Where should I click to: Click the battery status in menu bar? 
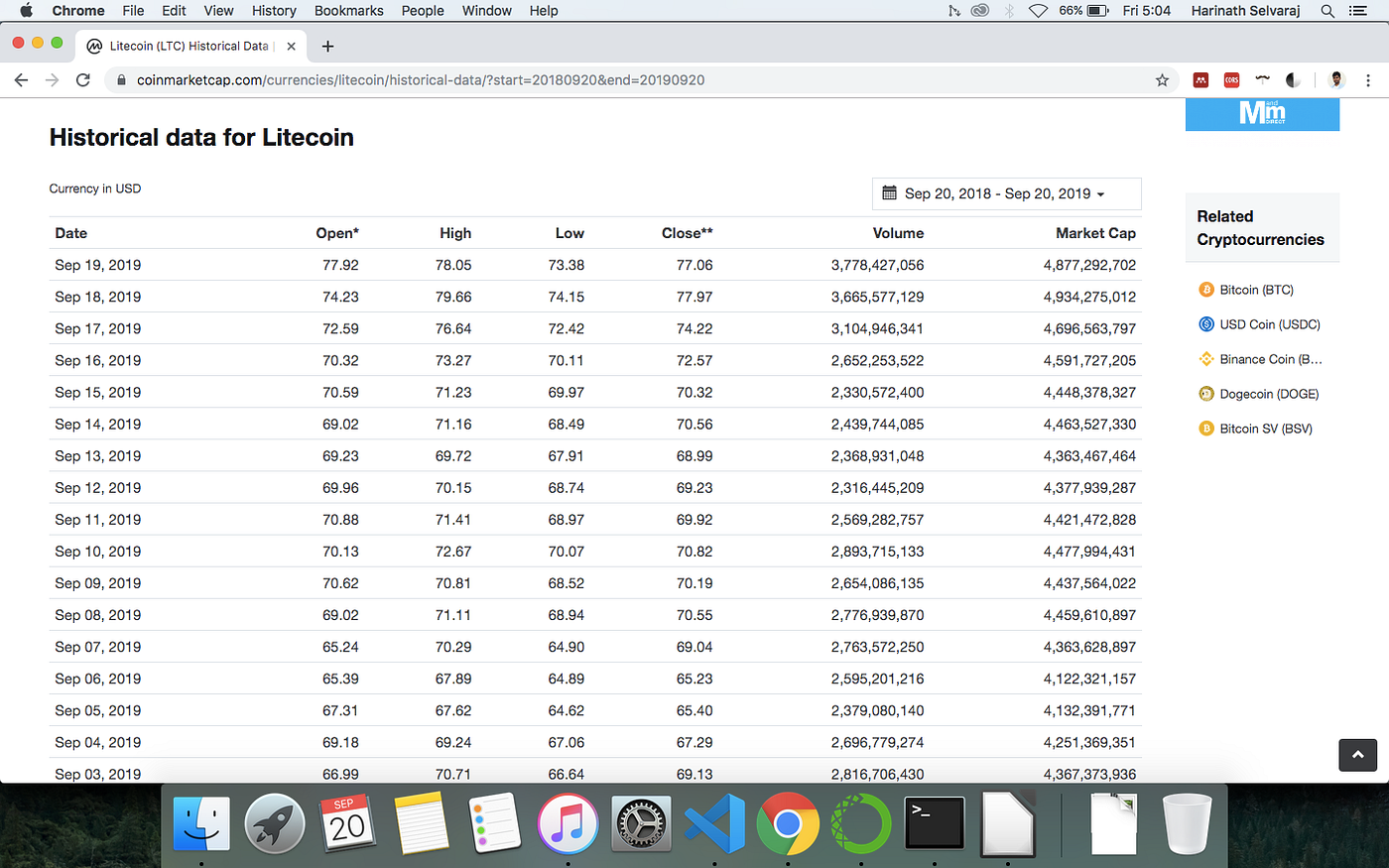tap(1083, 11)
